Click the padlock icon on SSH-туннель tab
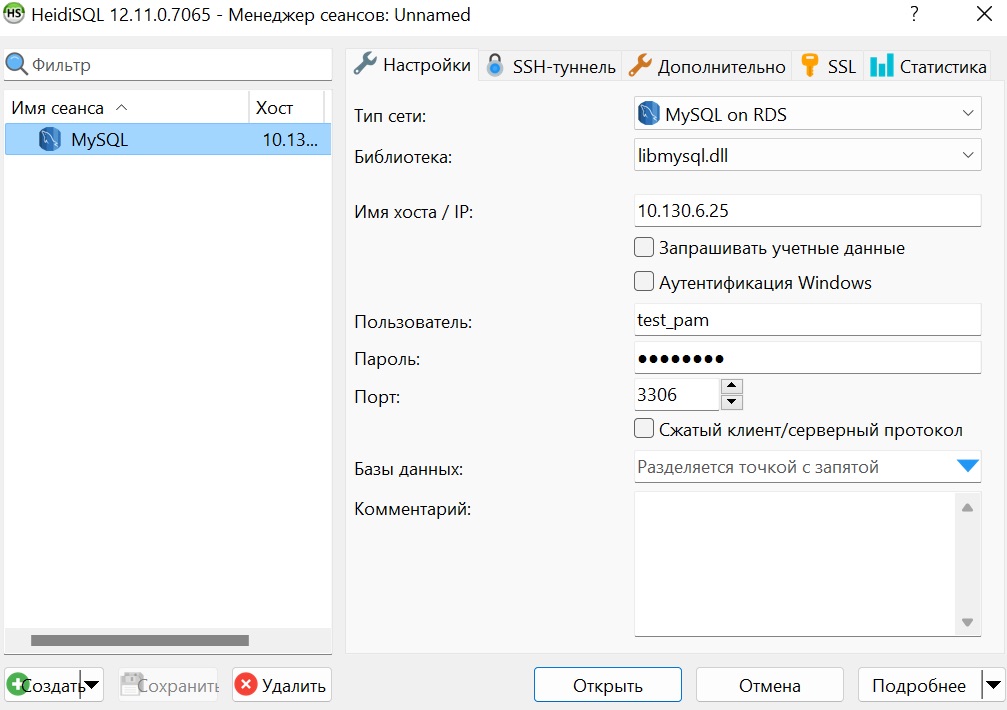 [495, 66]
